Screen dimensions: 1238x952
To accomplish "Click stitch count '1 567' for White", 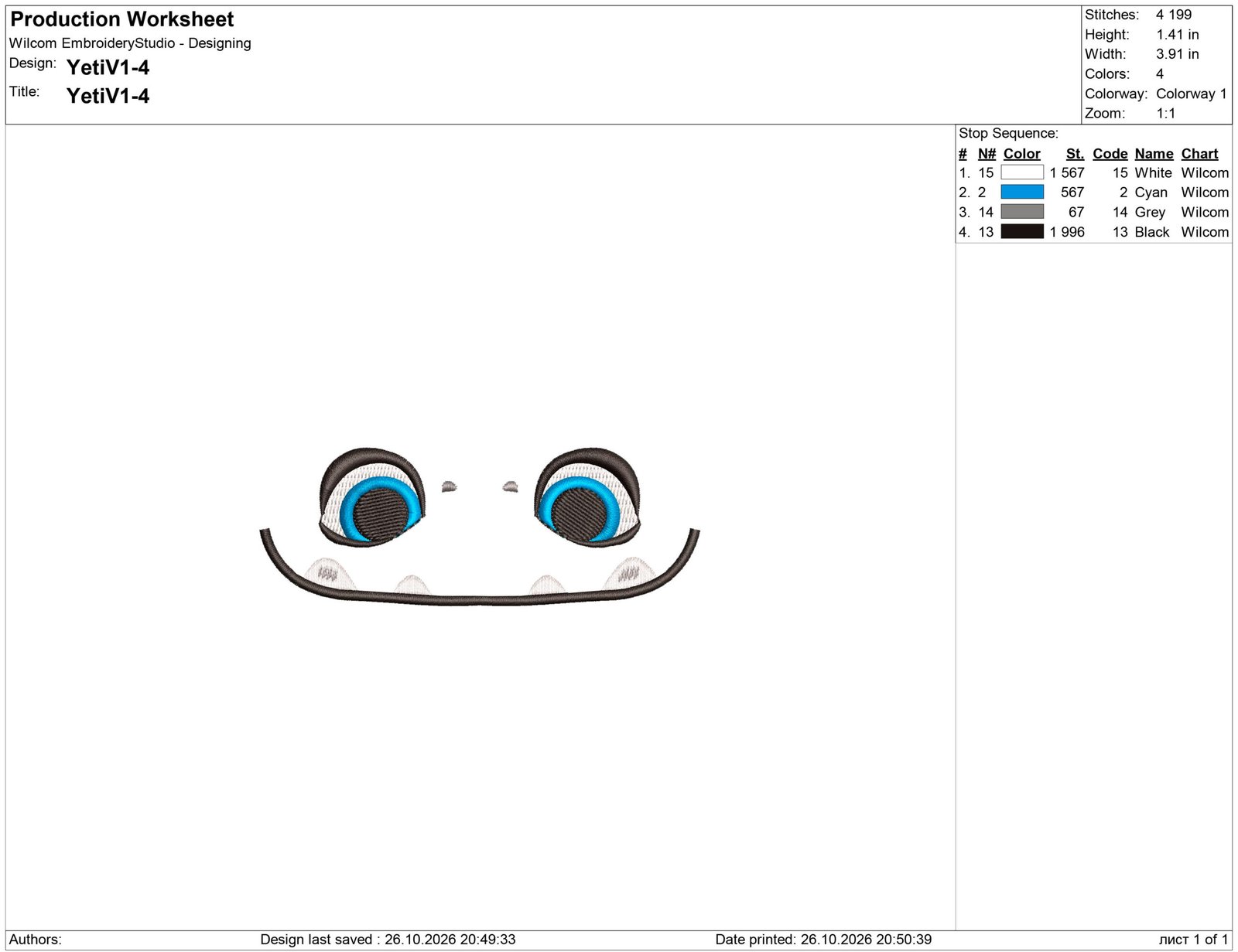I will tap(1067, 173).
